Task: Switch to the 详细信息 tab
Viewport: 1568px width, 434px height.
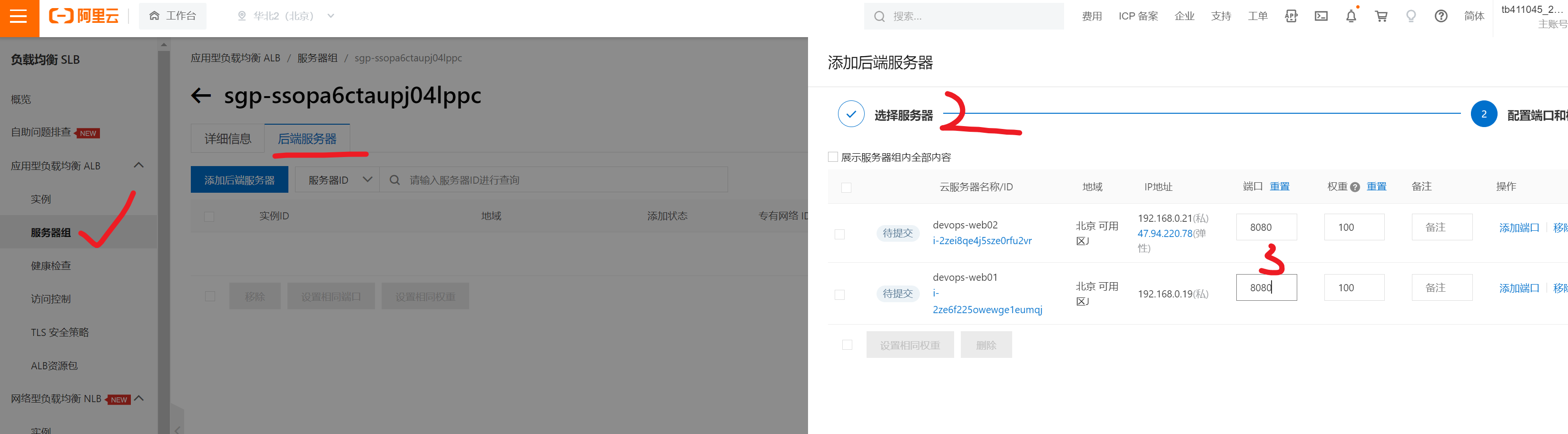Action: [x=227, y=139]
